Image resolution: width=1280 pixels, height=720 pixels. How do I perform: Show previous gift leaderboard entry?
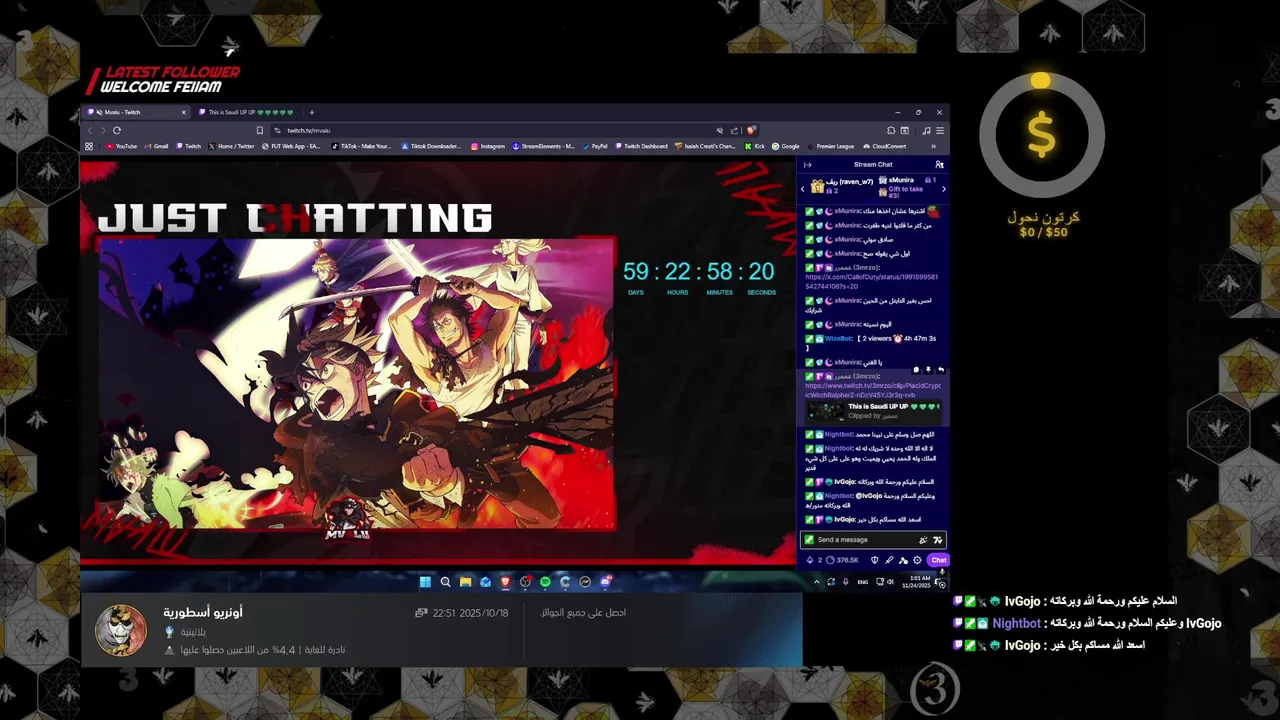click(803, 189)
